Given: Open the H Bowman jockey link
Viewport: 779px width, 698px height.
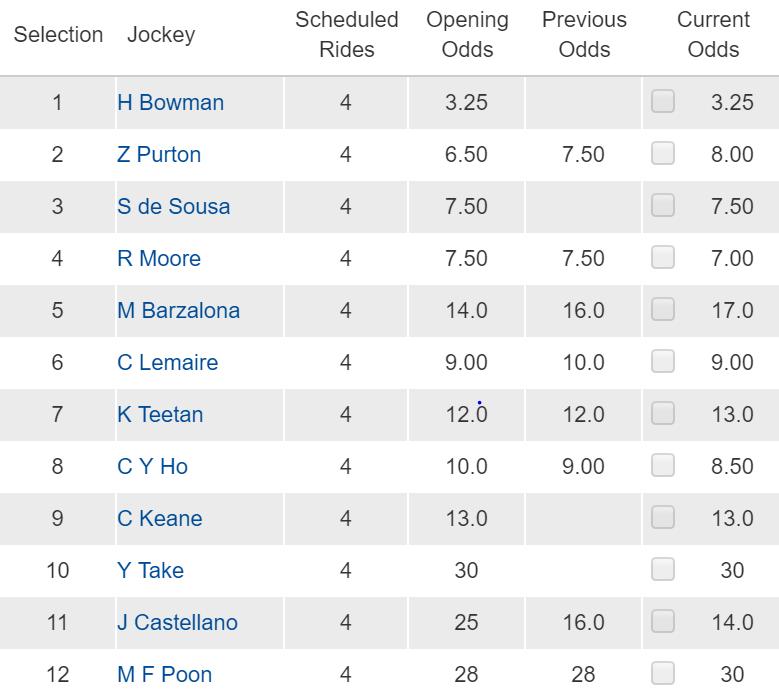Looking at the screenshot, I should 170,102.
